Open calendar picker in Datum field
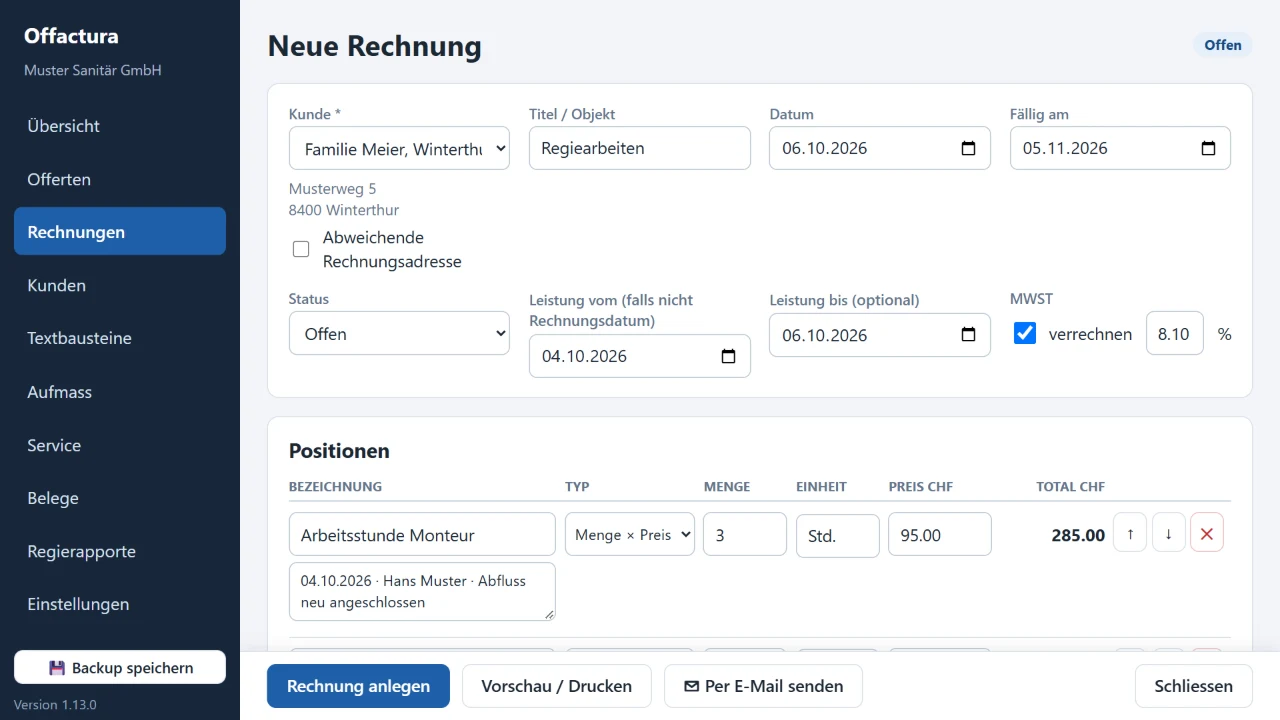 coord(968,148)
